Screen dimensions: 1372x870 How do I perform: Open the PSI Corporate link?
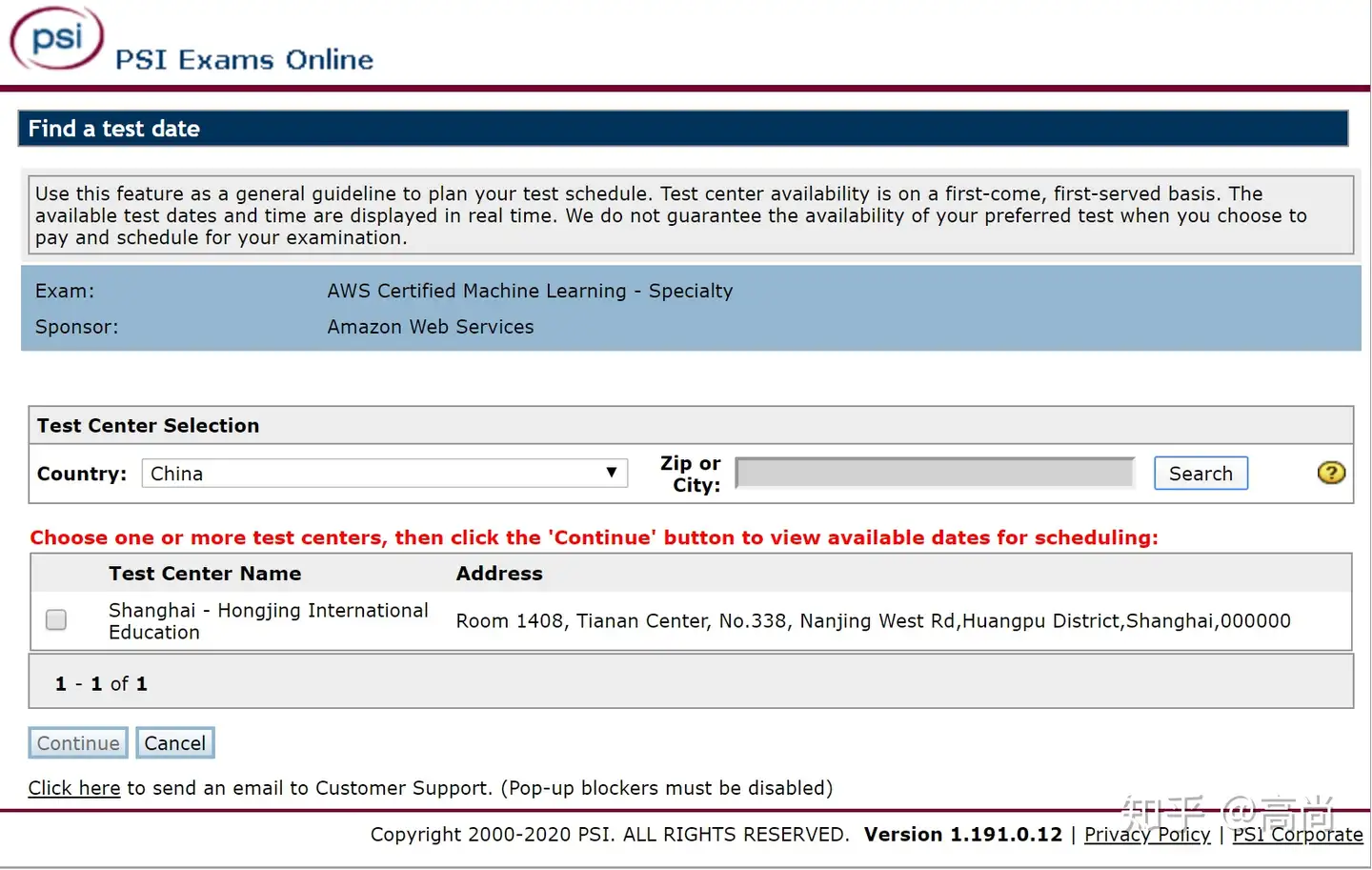pos(1298,835)
